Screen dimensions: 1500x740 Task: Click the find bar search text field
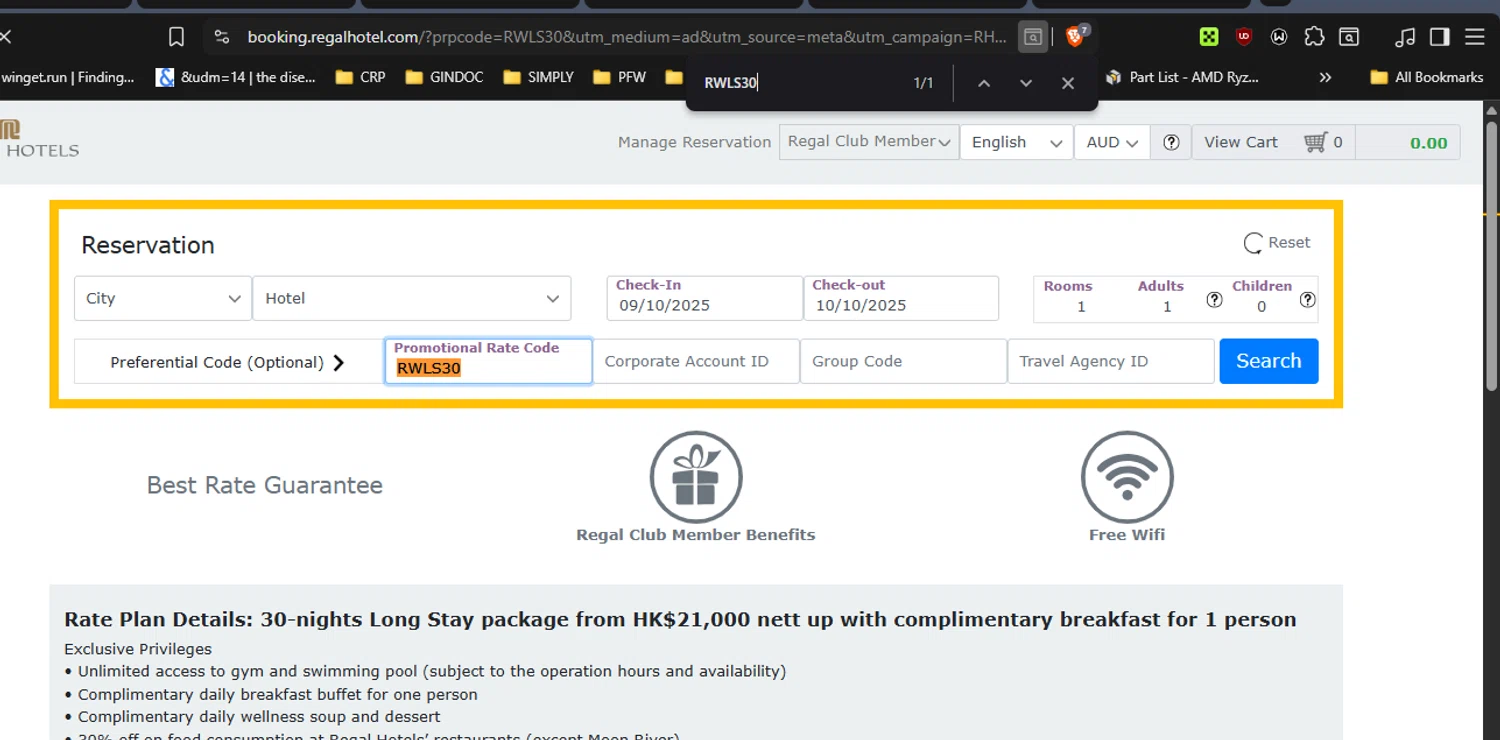(x=800, y=83)
